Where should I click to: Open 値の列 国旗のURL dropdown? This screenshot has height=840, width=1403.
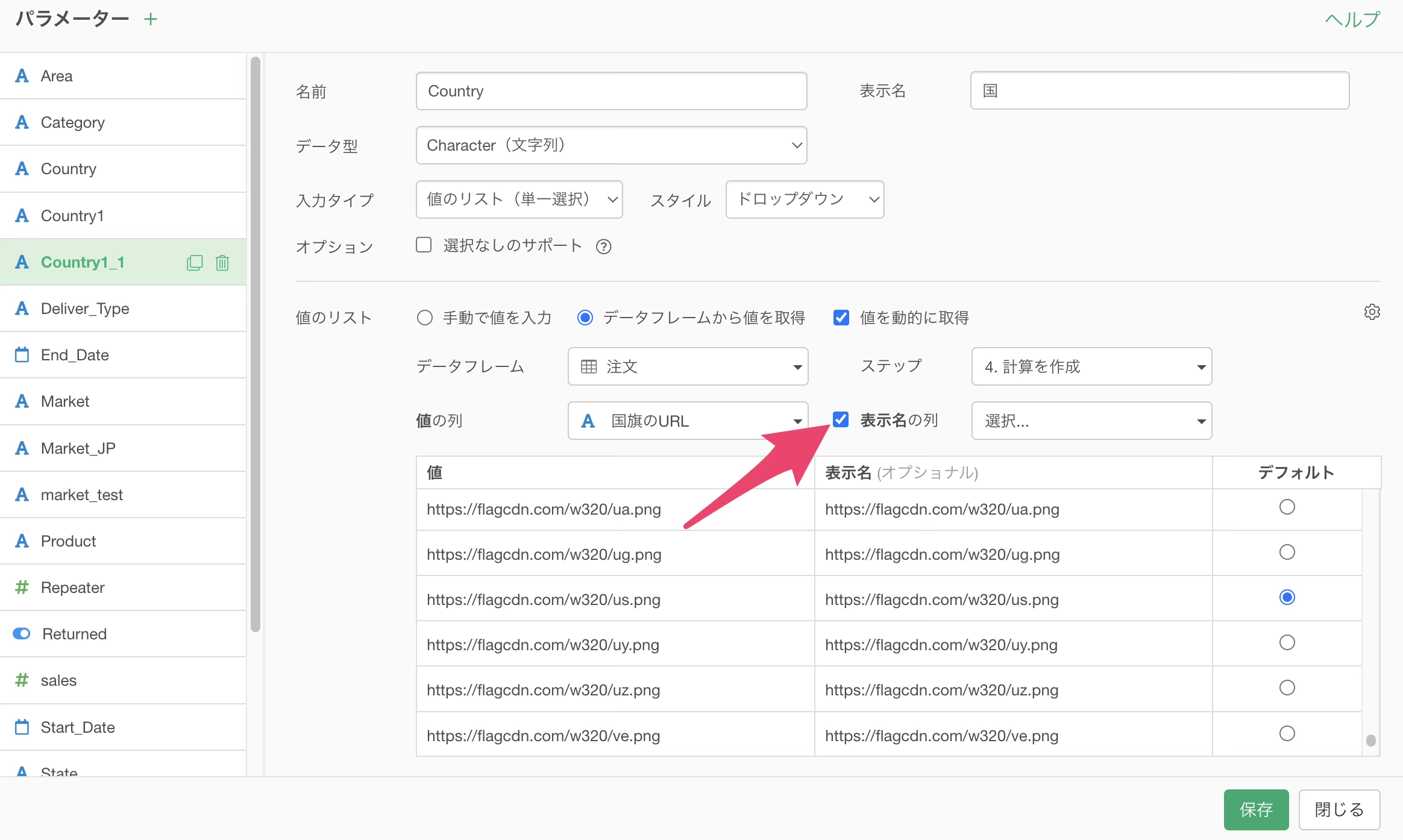(688, 421)
